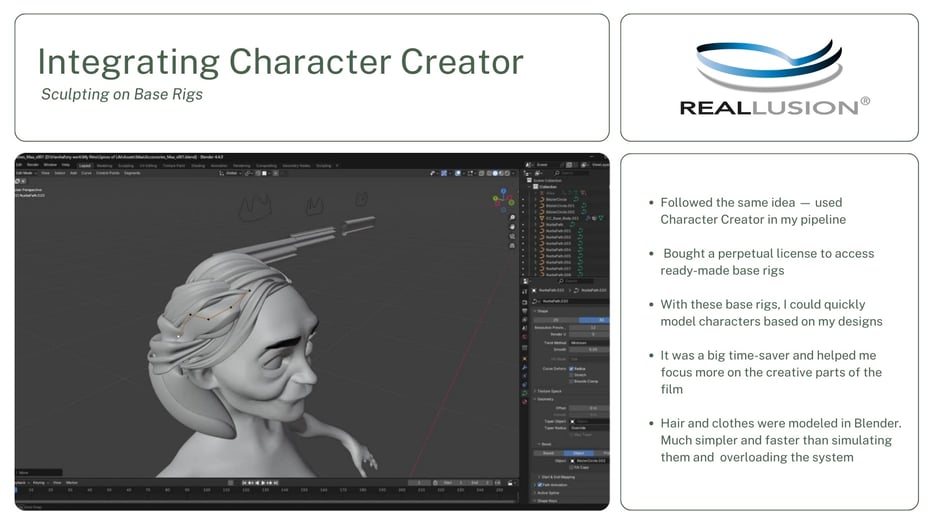Toggle viewport overlays icon in header
The width and height of the screenshot is (932, 524).
(458, 173)
